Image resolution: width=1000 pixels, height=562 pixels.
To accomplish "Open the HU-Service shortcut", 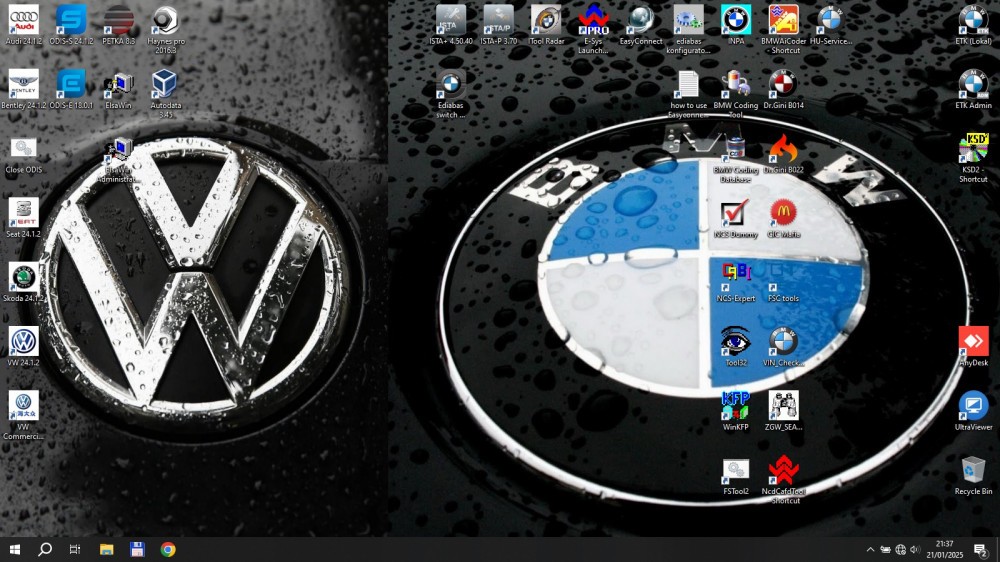I will [830, 24].
